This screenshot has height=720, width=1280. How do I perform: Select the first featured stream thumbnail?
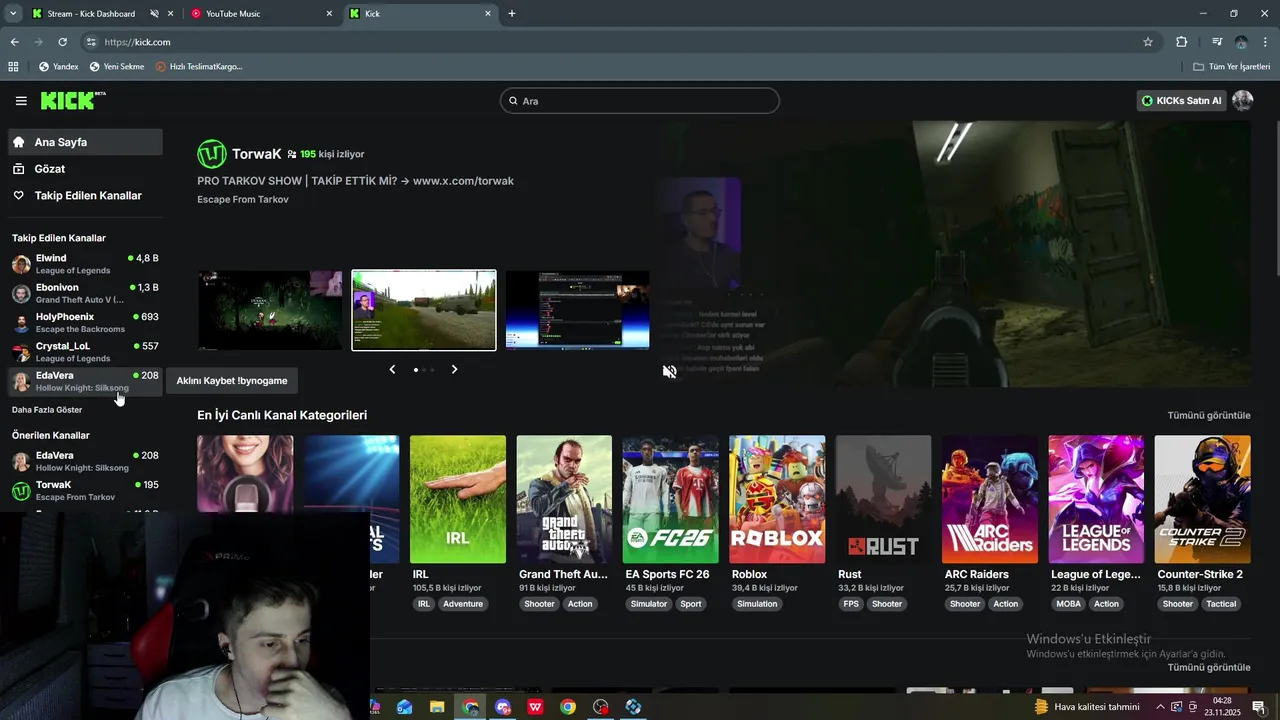point(270,310)
